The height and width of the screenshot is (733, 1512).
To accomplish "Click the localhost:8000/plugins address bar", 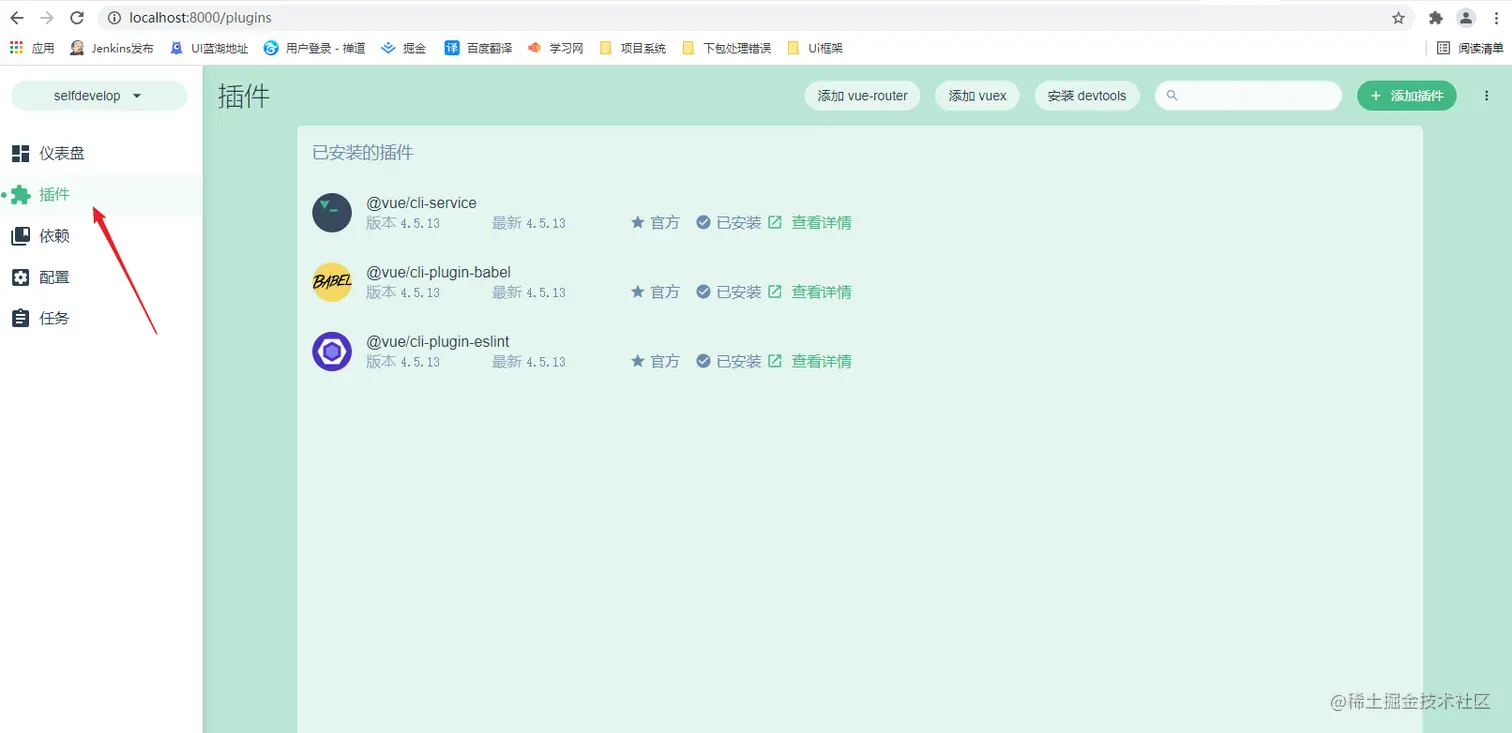I will [755, 18].
